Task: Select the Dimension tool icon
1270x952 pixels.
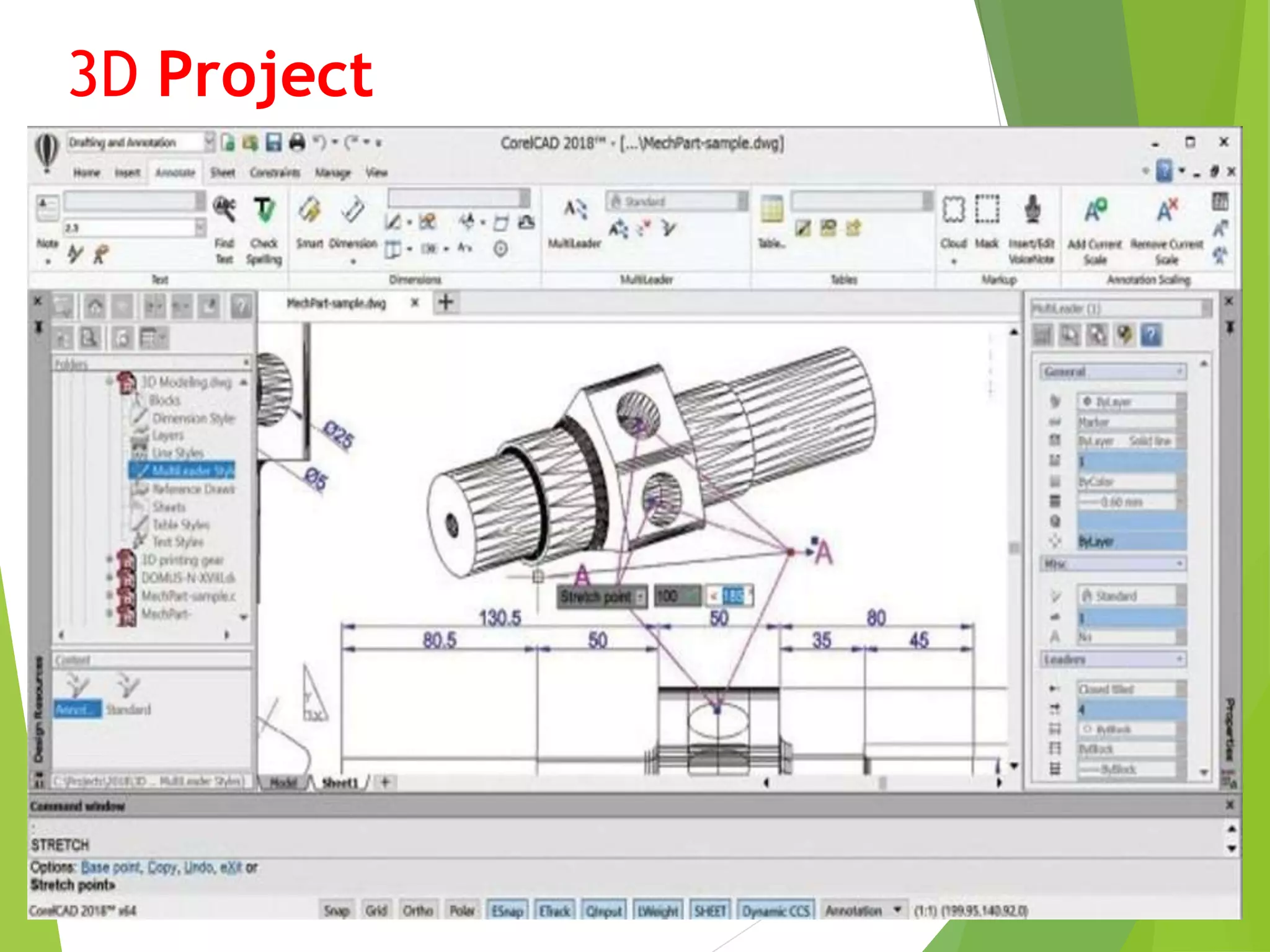Action: click(352, 209)
